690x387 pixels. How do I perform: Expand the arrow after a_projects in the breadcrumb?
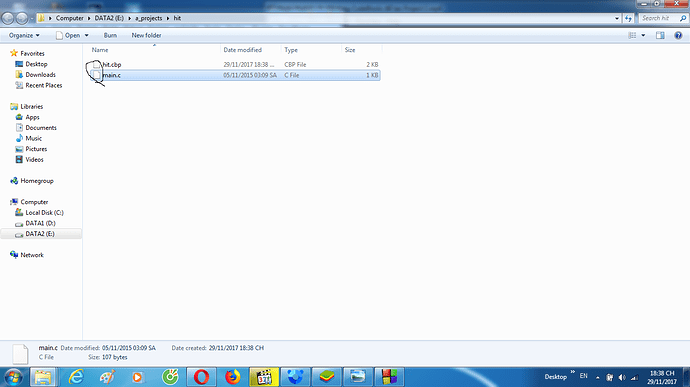[x=168, y=18]
